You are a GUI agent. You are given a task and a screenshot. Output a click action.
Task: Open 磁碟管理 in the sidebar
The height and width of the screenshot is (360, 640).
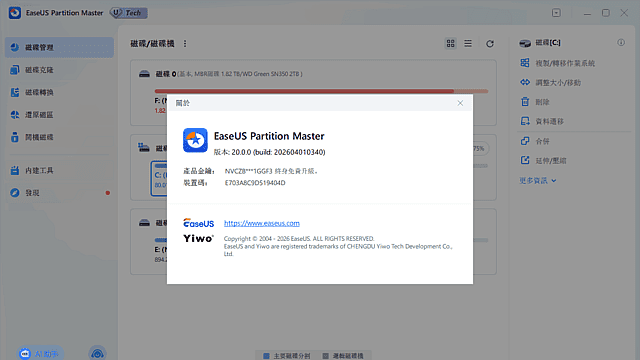pos(59,47)
